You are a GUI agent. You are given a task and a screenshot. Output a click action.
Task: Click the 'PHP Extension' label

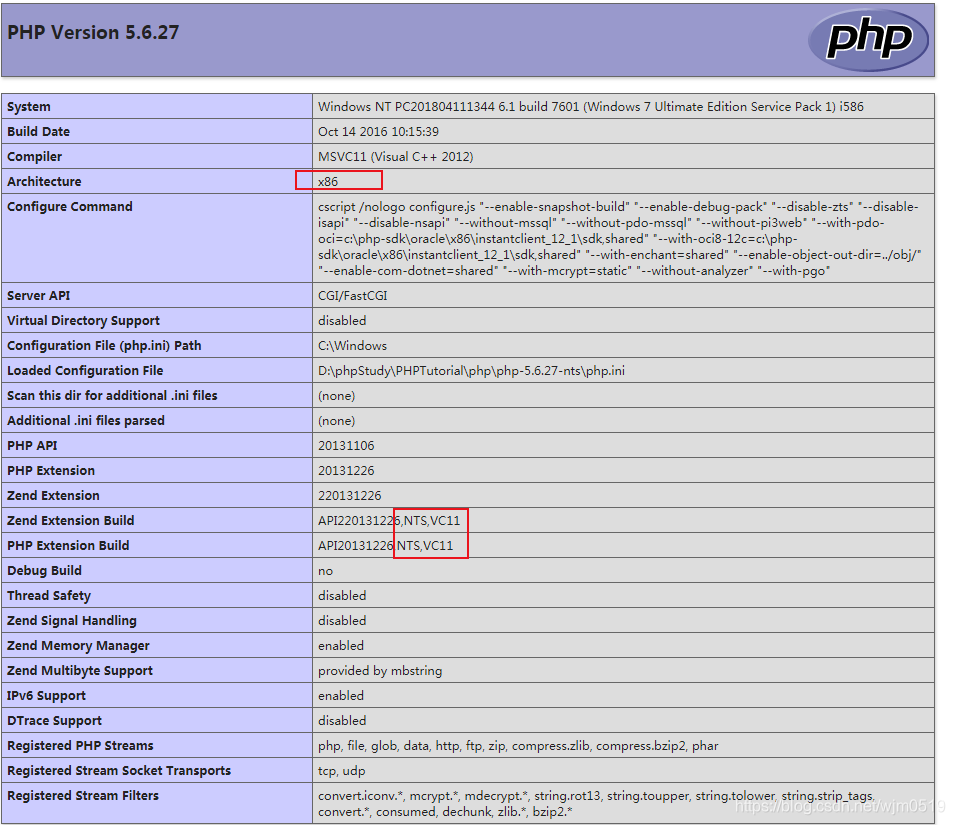[x=51, y=471]
